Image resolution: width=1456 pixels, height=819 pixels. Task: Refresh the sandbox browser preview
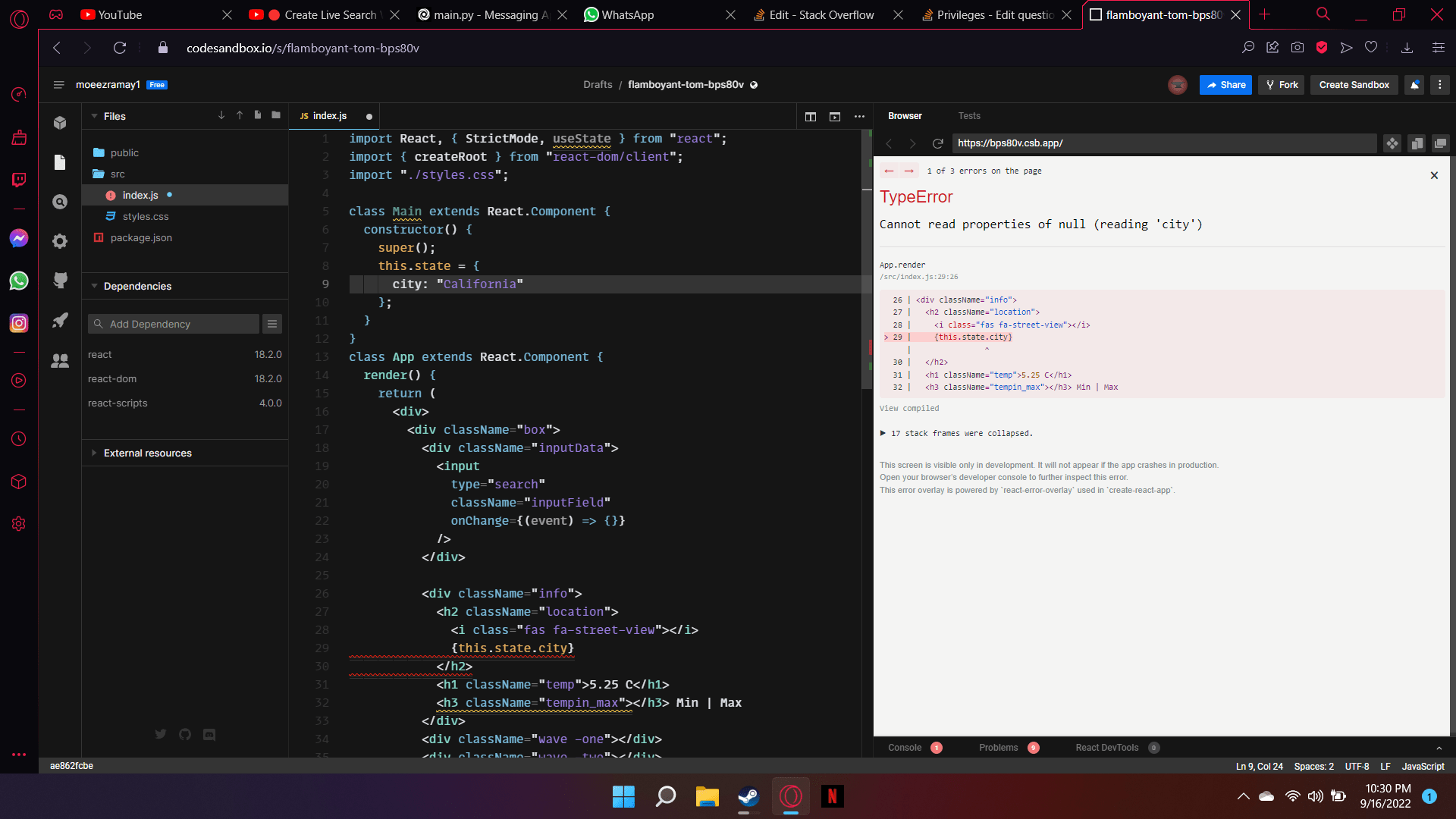click(x=937, y=143)
